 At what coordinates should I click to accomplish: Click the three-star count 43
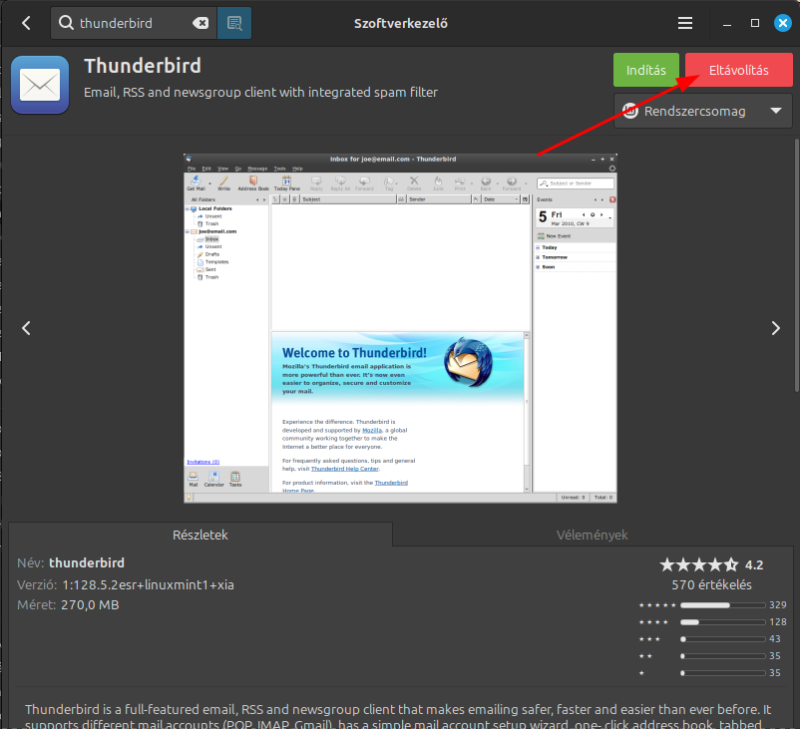774,639
